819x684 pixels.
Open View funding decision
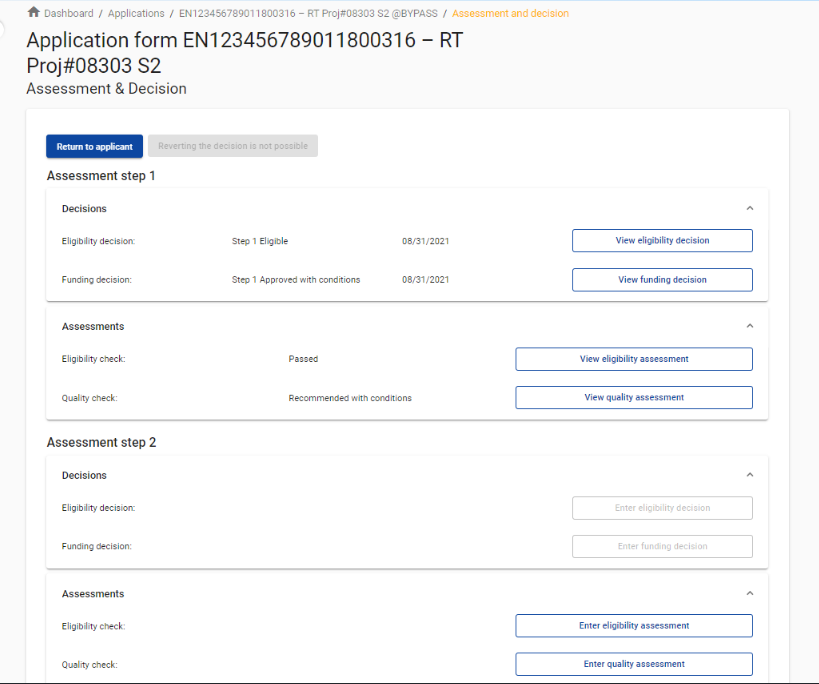click(x=662, y=280)
